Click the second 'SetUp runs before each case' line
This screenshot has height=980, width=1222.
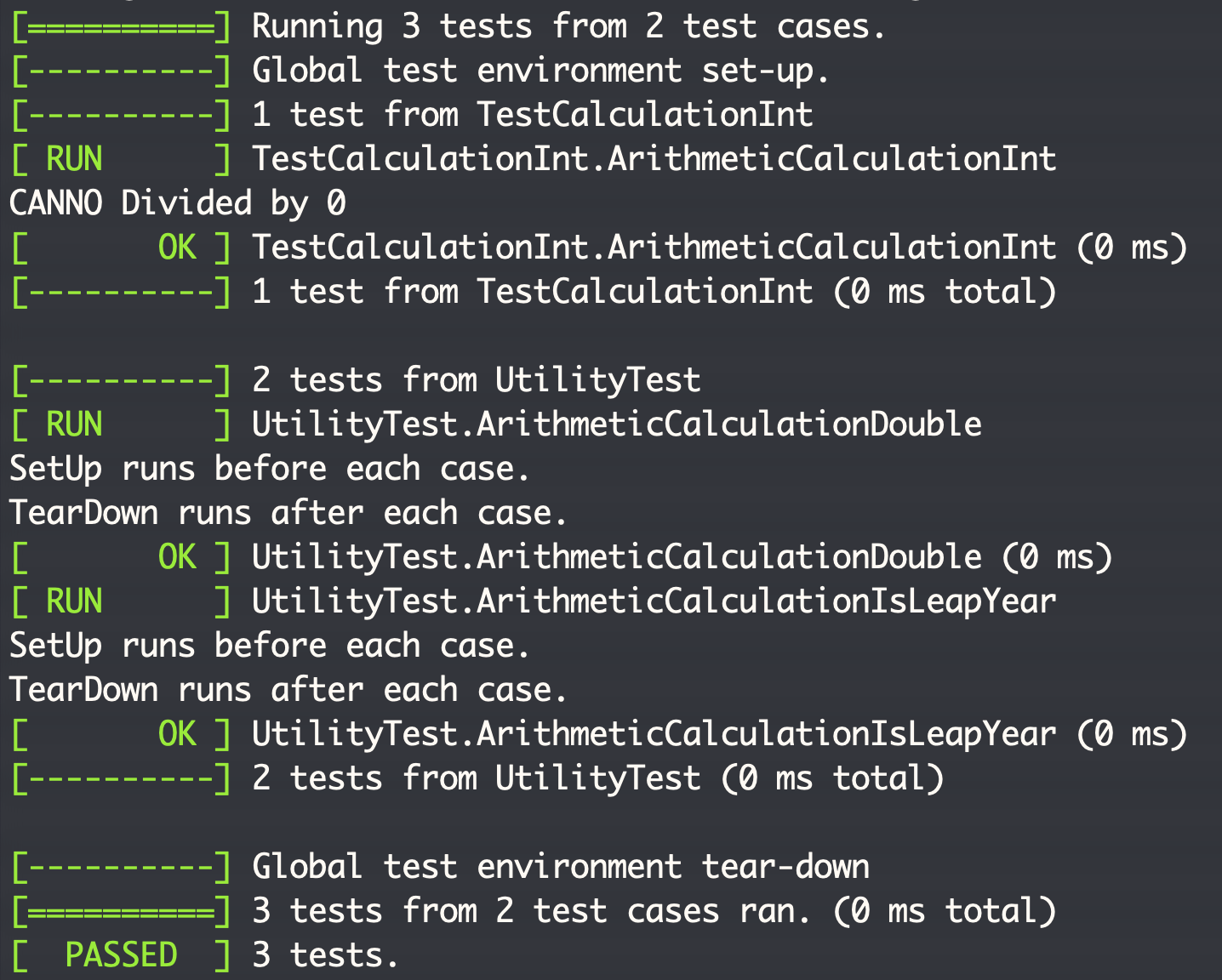269,646
